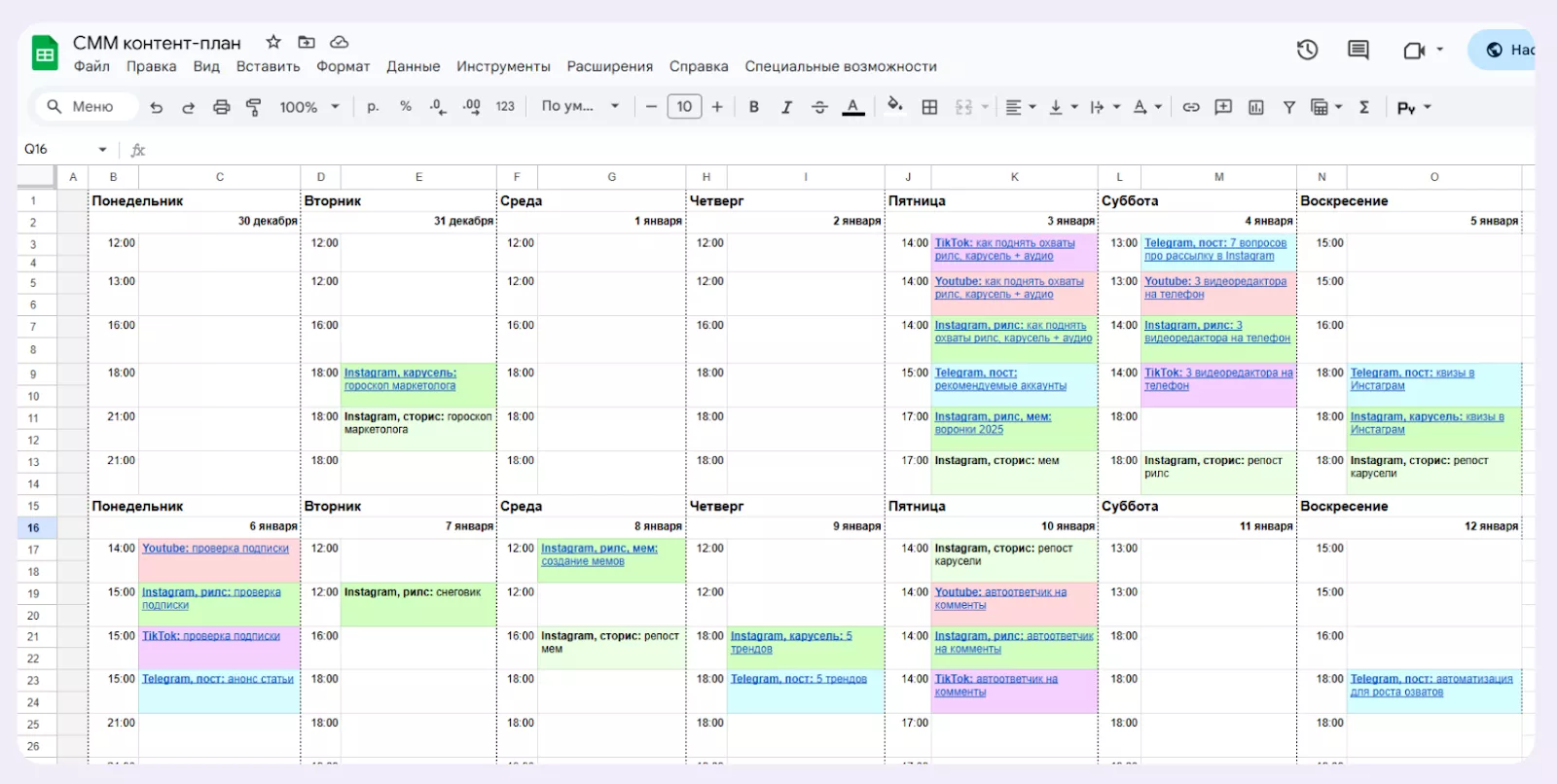Toggle italic formatting
Viewport: 1557px width, 784px height.
point(786,107)
